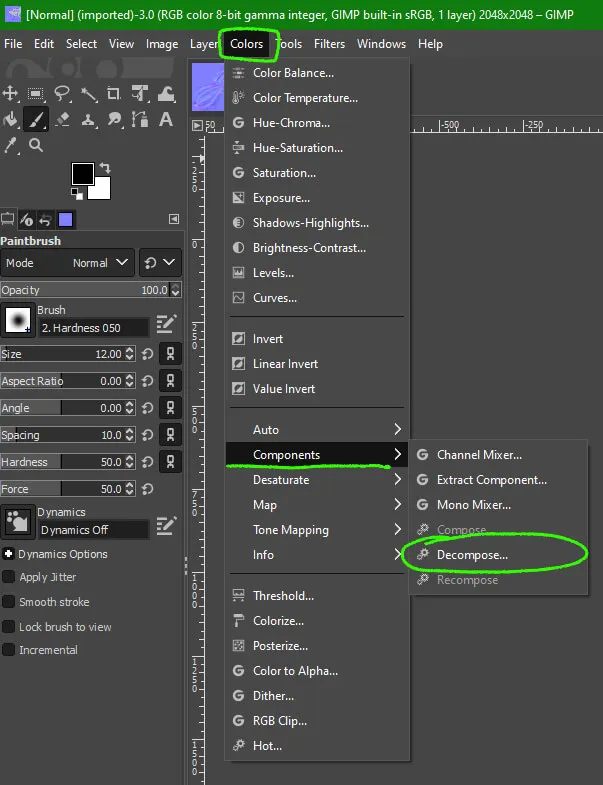Image resolution: width=603 pixels, height=785 pixels.
Task: Toggle the Smooth stroke checkbox
Action: [x=9, y=602]
